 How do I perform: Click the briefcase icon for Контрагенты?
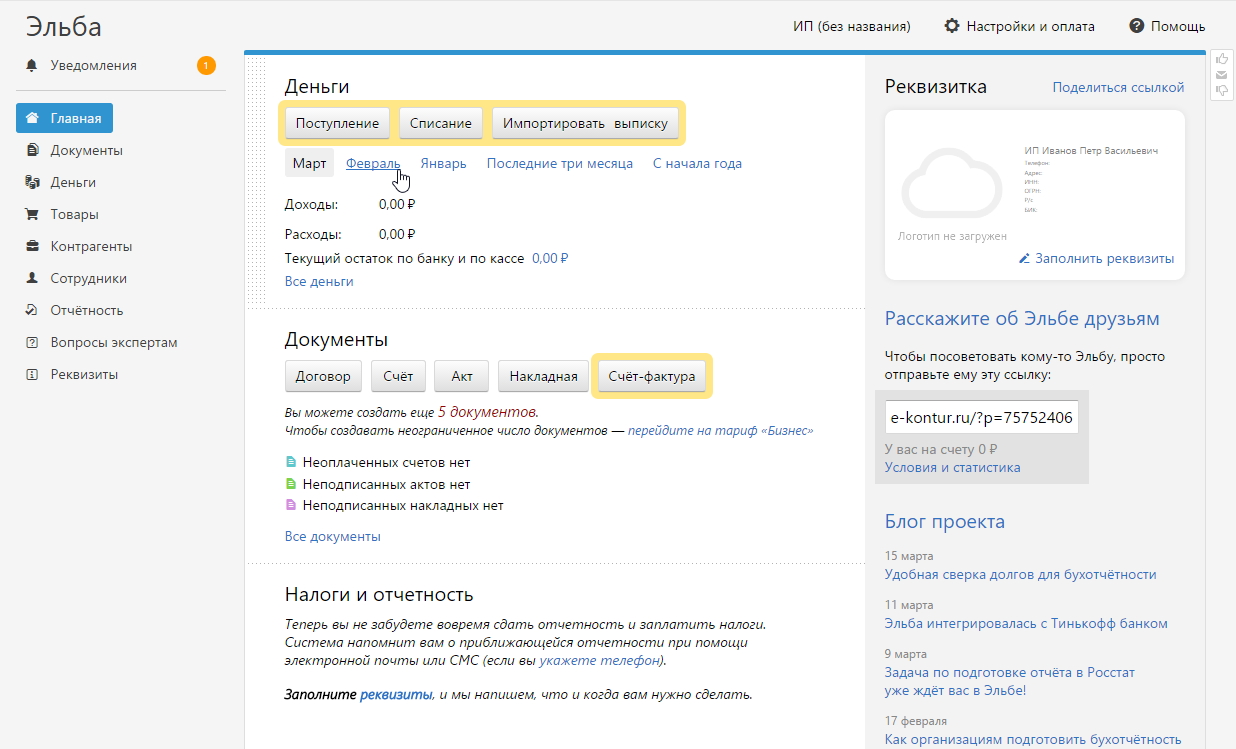[x=32, y=246]
